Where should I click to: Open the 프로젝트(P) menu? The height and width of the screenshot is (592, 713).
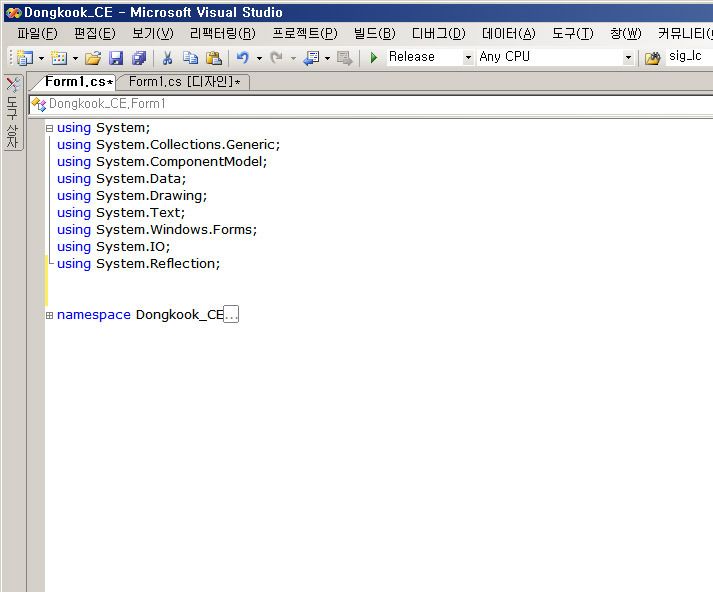(305, 34)
